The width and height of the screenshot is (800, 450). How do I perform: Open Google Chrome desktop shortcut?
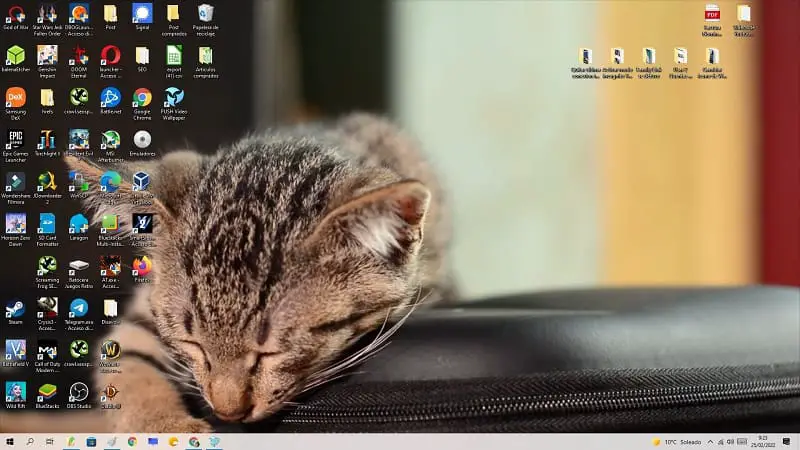click(x=142, y=104)
